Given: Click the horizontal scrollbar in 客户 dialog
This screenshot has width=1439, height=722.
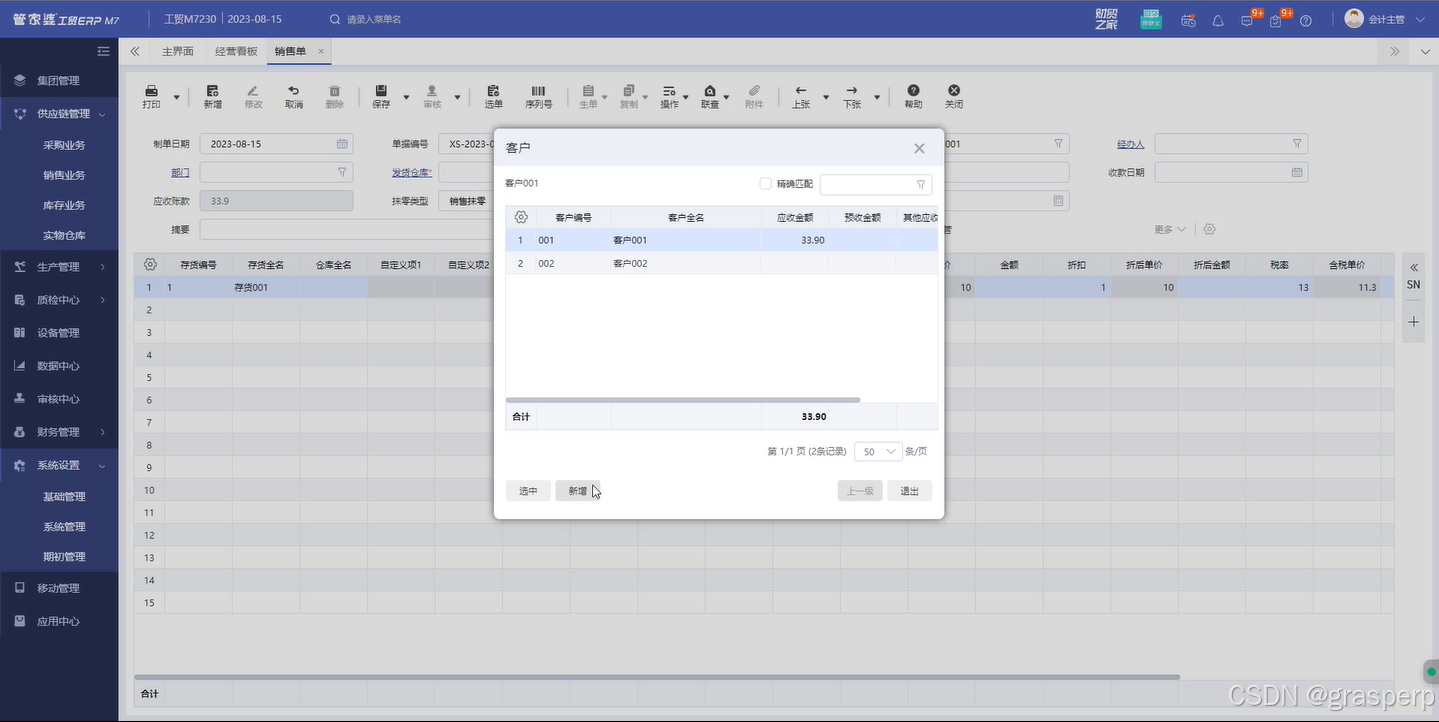Looking at the screenshot, I should pos(683,400).
